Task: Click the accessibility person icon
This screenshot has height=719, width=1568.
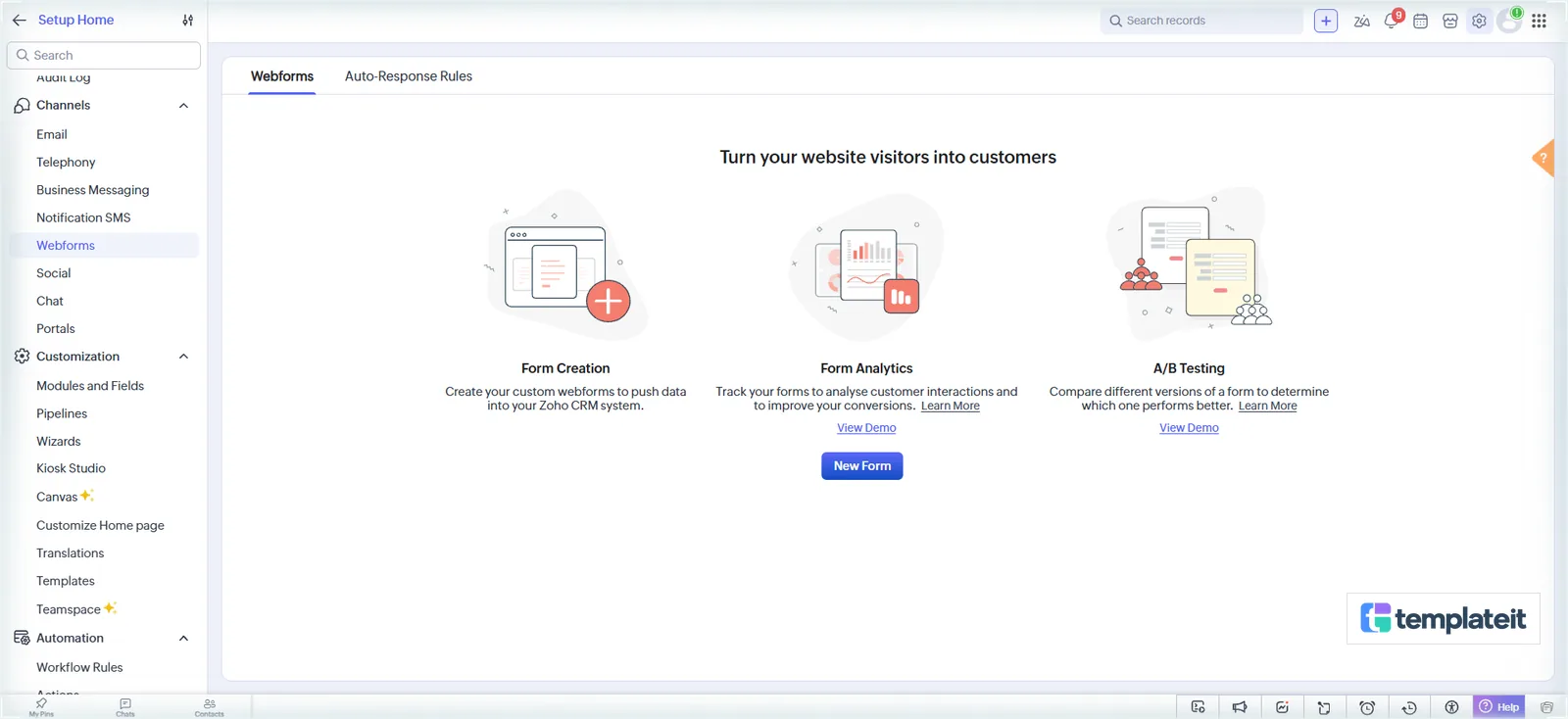Action: pyautogui.click(x=1451, y=707)
